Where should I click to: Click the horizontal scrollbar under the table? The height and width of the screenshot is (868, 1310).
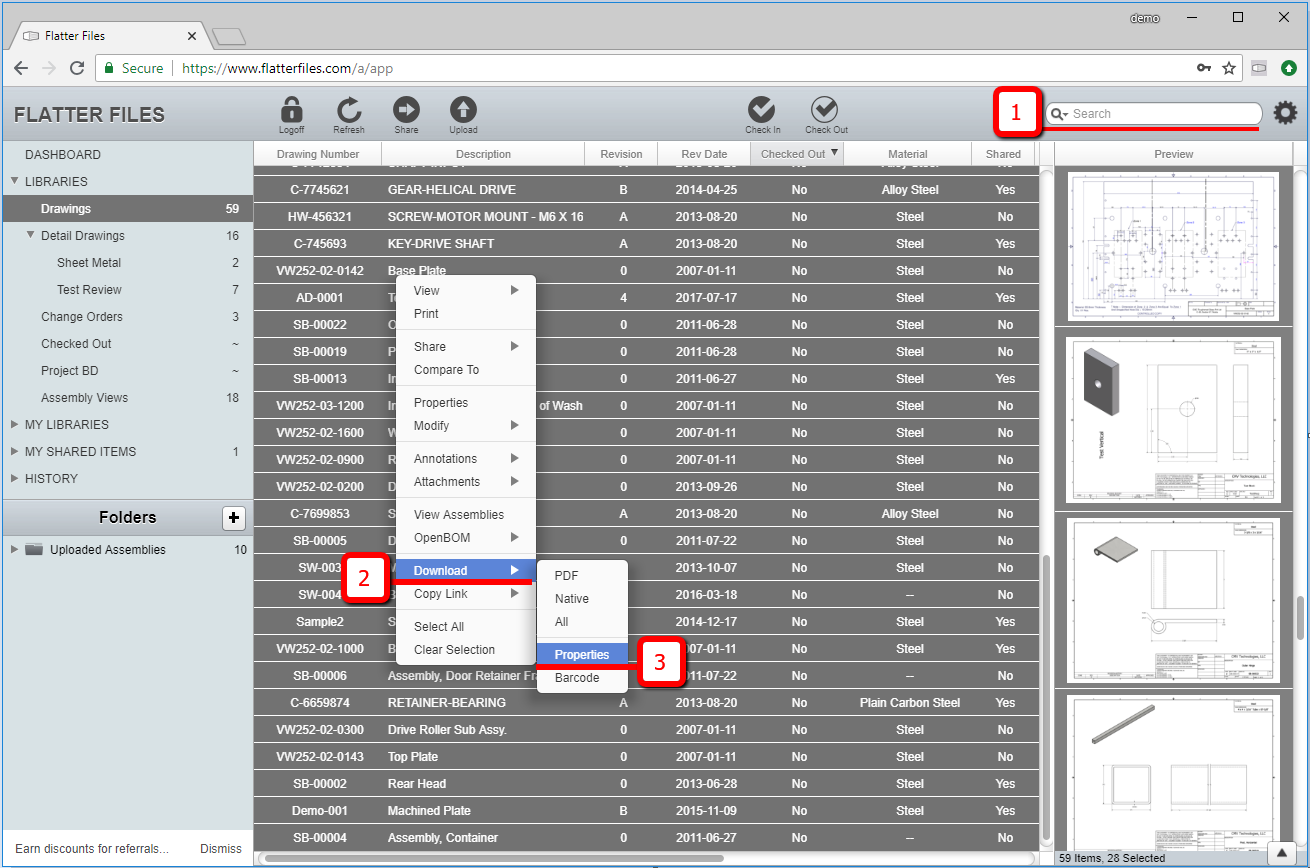point(493,858)
